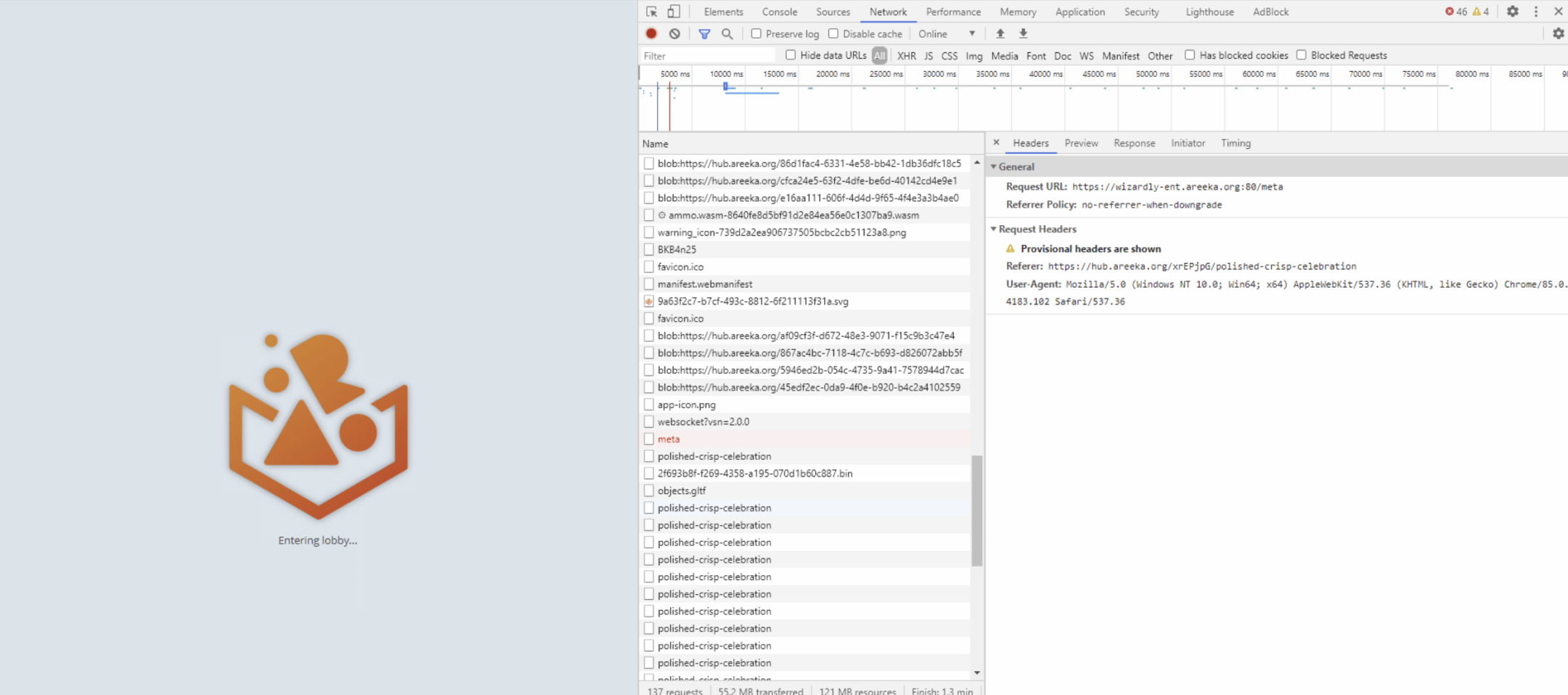This screenshot has height=695, width=1568.
Task: Filter requests by XHR
Action: click(x=906, y=56)
